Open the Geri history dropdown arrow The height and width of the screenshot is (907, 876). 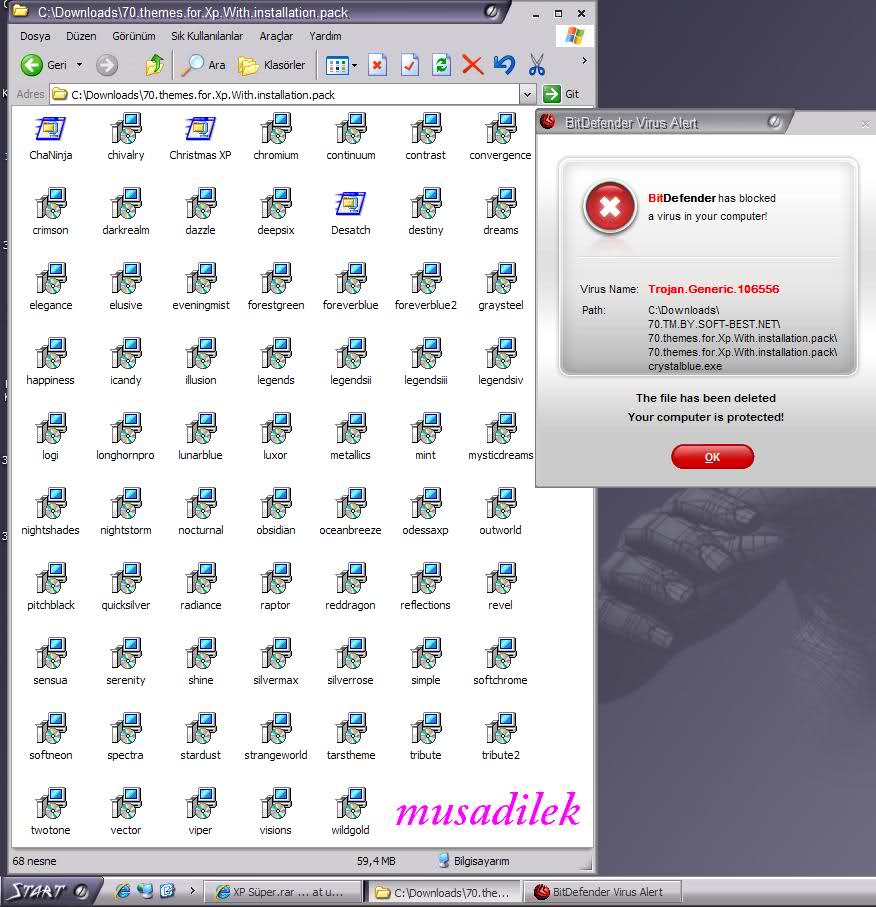[79, 65]
